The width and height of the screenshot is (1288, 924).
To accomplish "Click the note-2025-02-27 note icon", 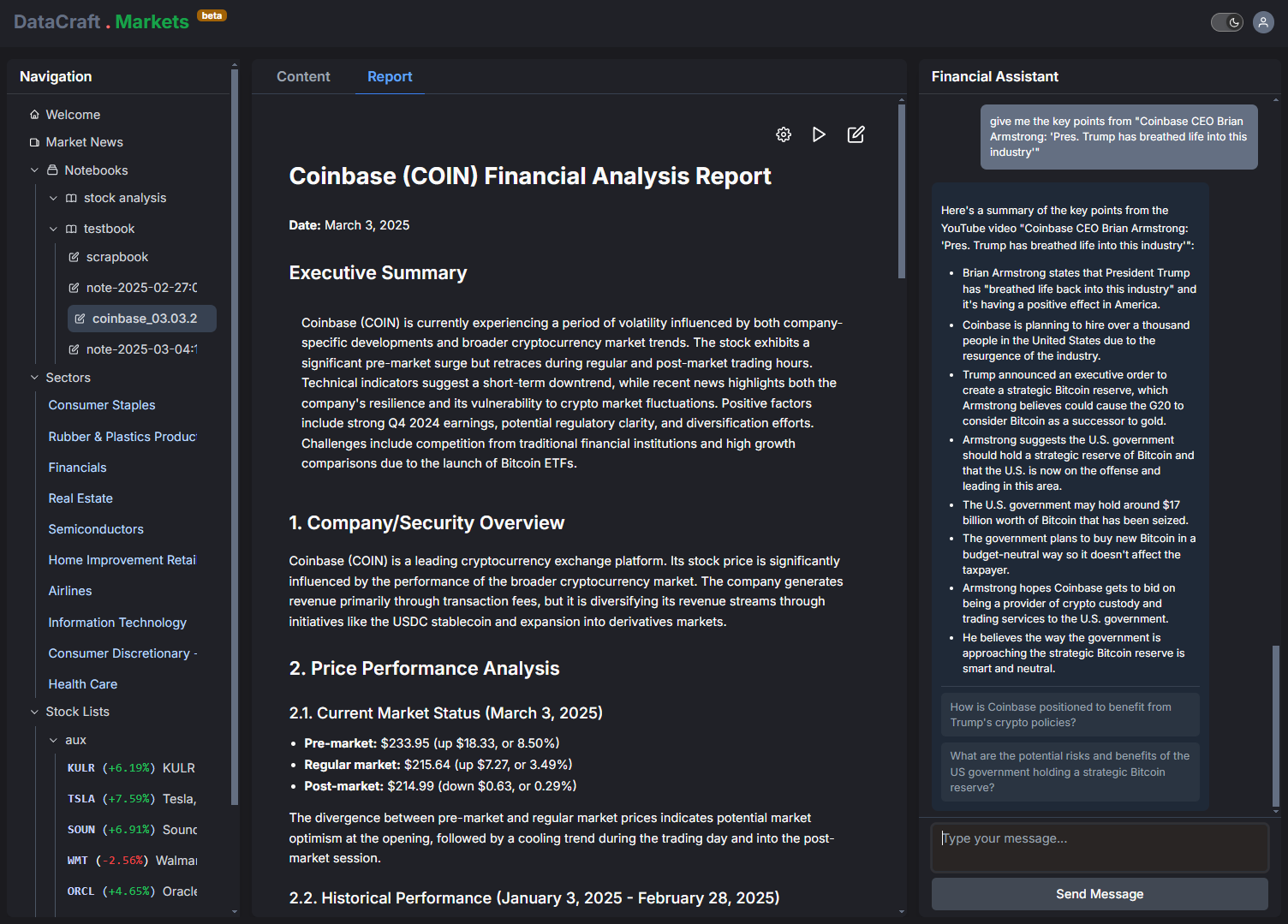I will pos(74,288).
